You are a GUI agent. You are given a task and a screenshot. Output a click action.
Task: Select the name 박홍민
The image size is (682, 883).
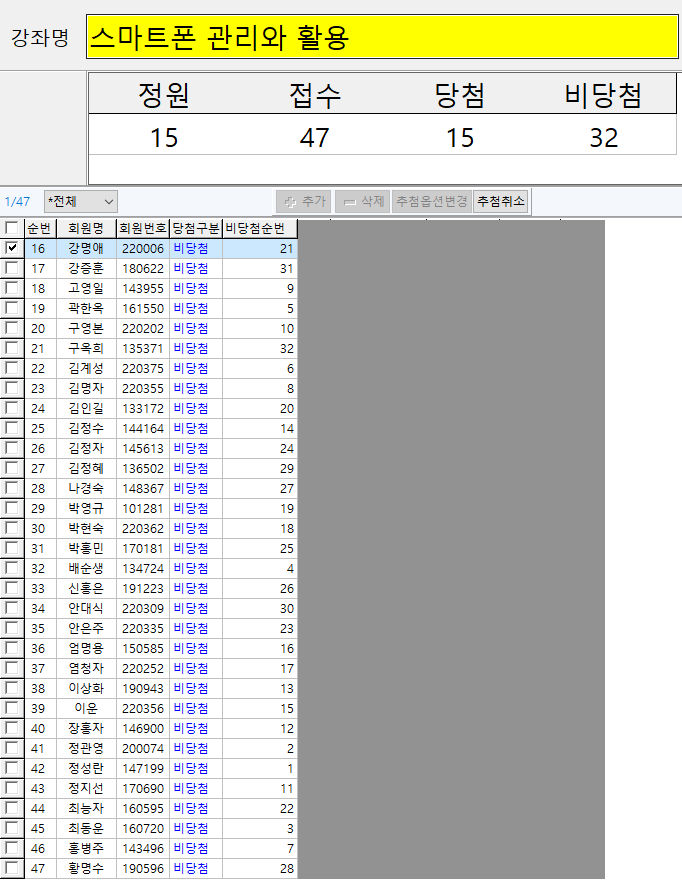tap(86, 548)
